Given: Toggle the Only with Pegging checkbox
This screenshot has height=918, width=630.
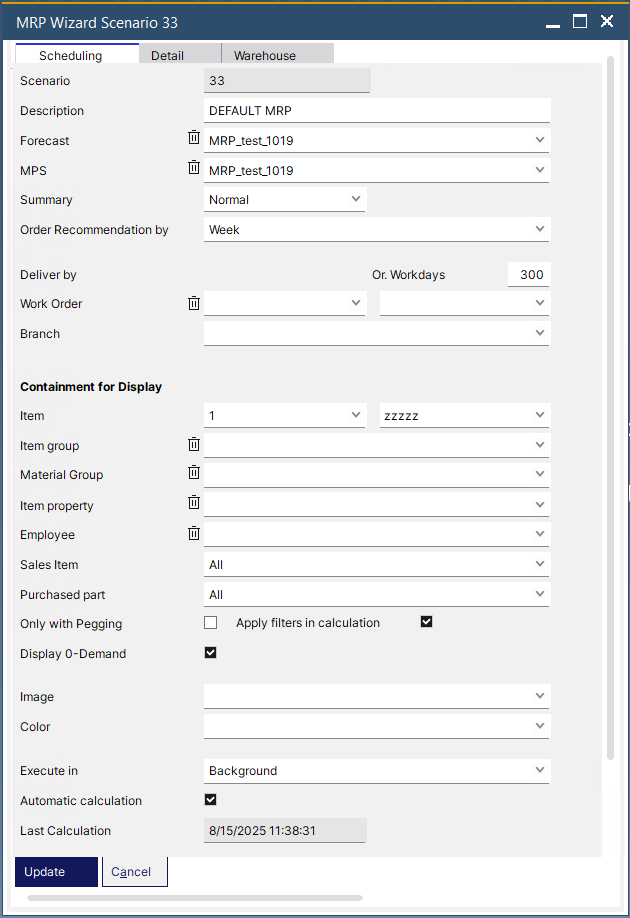Looking at the screenshot, I should click(x=210, y=621).
